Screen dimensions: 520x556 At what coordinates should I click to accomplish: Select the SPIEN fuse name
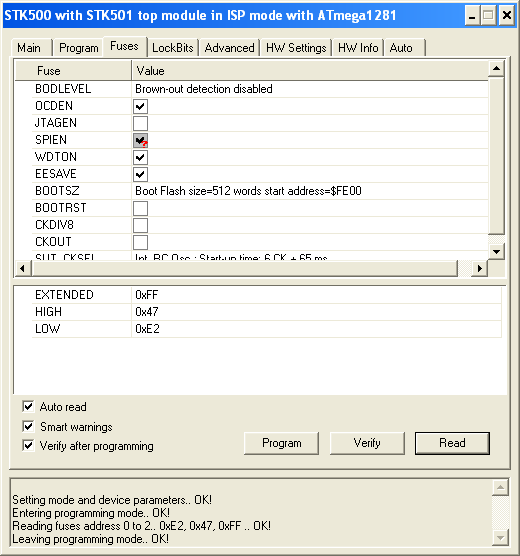point(51,140)
